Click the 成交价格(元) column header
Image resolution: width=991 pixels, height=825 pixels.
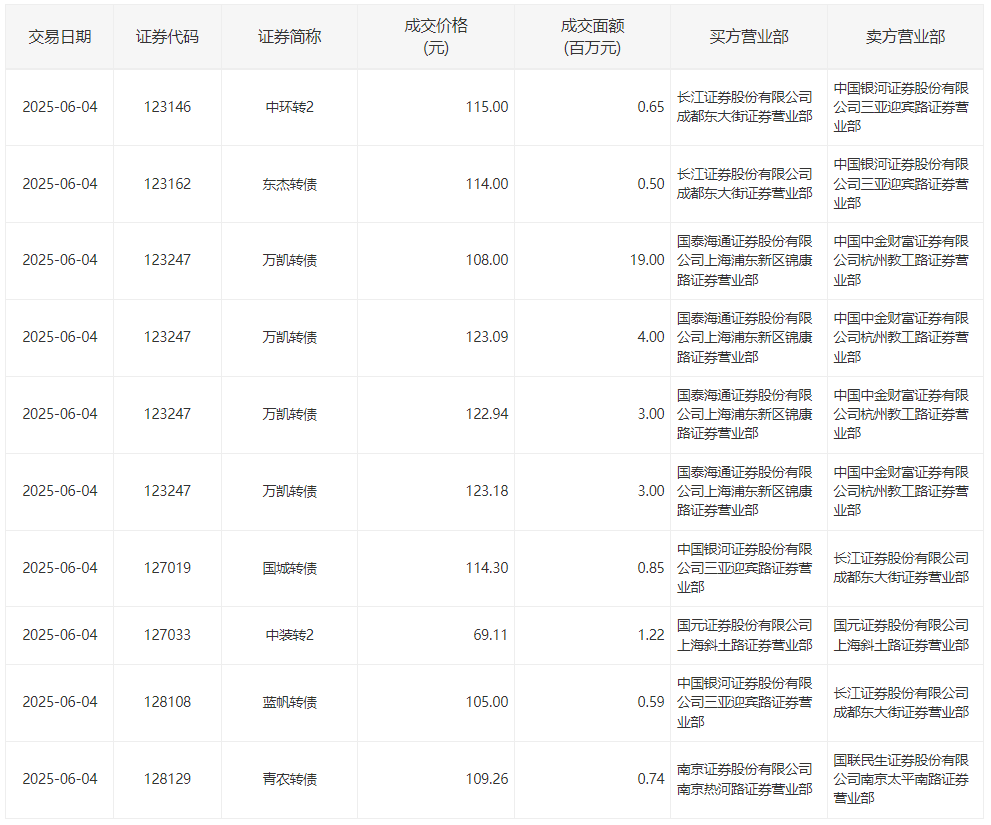pyautogui.click(x=436, y=37)
